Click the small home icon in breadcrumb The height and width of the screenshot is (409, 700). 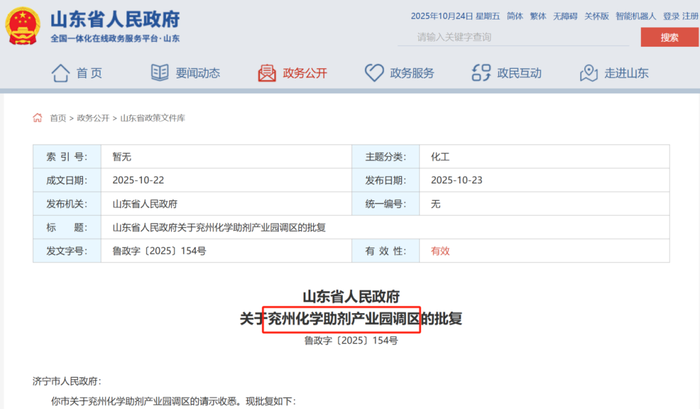(x=38, y=118)
